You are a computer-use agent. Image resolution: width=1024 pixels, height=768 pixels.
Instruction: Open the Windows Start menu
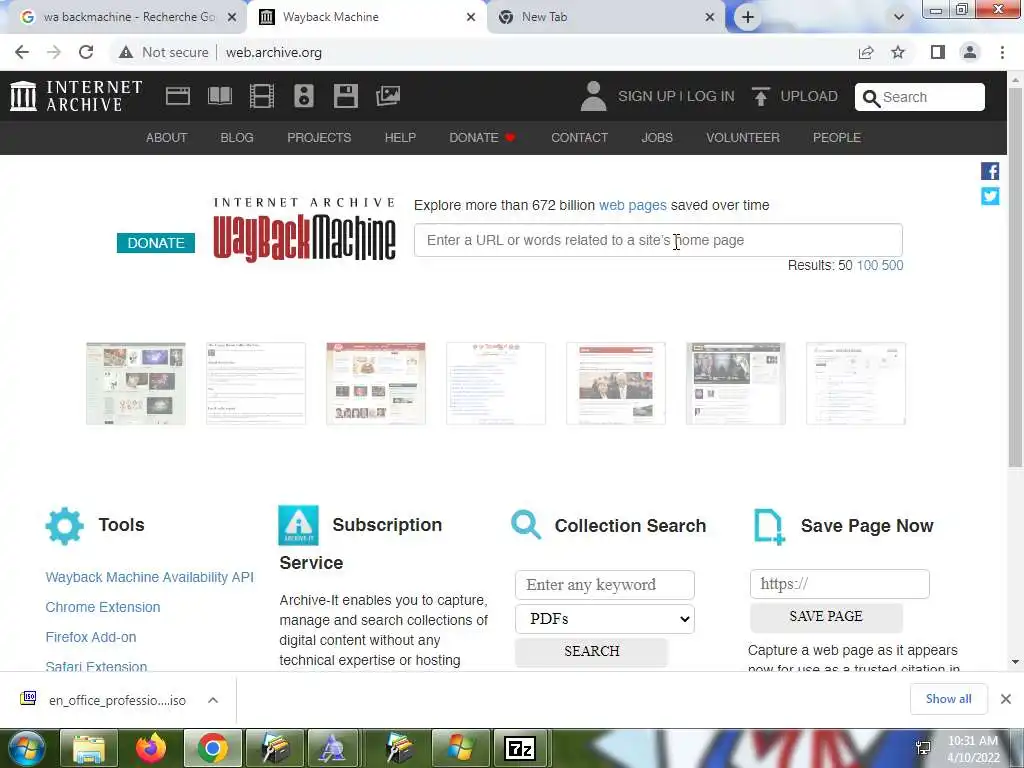click(x=25, y=748)
